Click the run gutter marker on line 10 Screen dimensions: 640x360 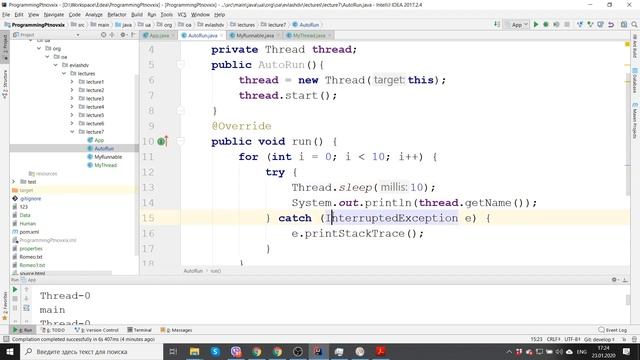162,142
